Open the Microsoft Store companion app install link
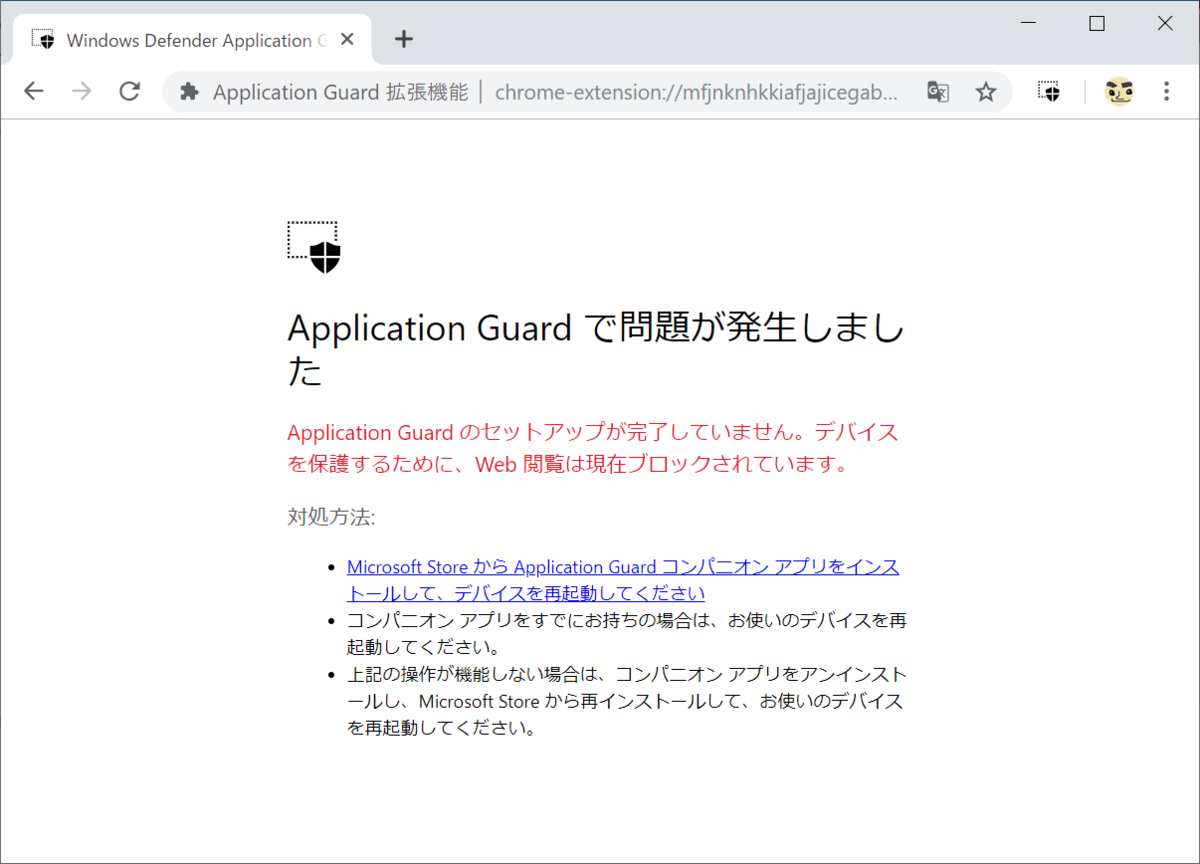The image size is (1200, 864). [x=623, y=580]
